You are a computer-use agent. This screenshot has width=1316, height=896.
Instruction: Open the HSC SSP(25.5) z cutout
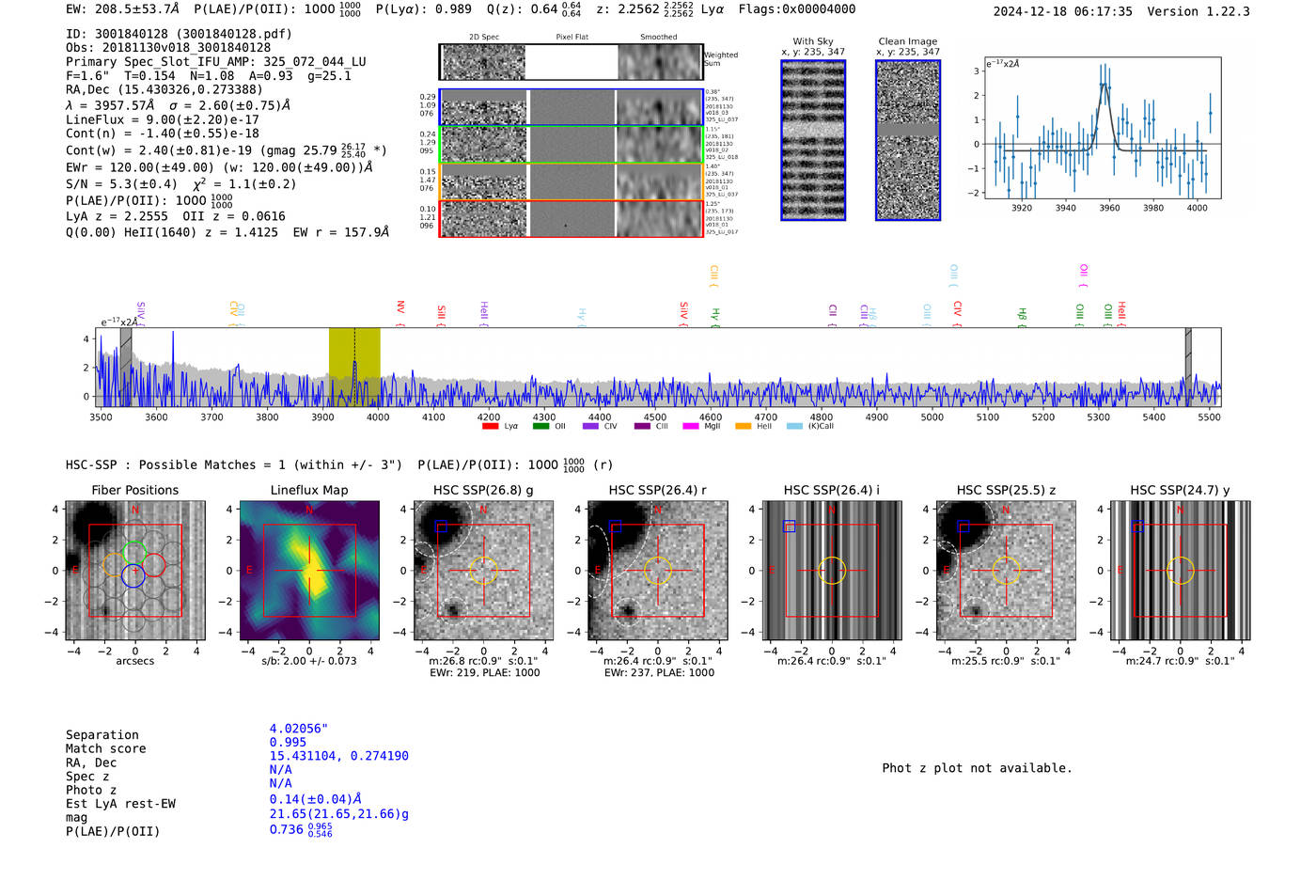[x=1006, y=571]
